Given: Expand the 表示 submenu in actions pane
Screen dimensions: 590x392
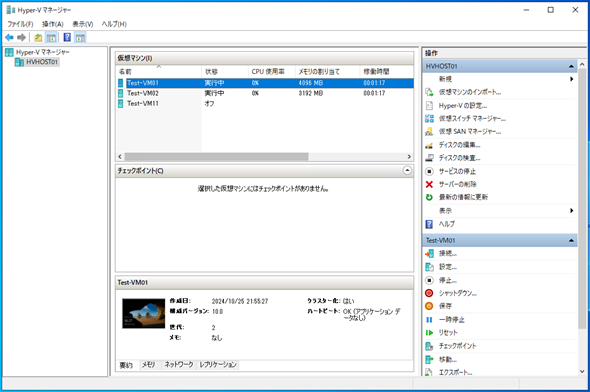Looking at the screenshot, I should tap(571, 211).
